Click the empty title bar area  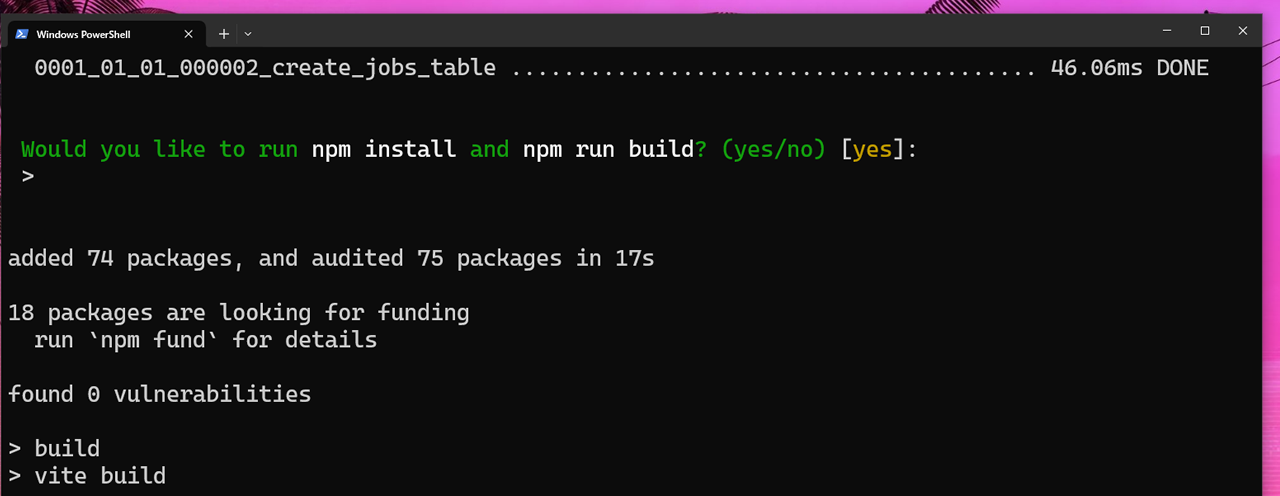click(x=700, y=31)
